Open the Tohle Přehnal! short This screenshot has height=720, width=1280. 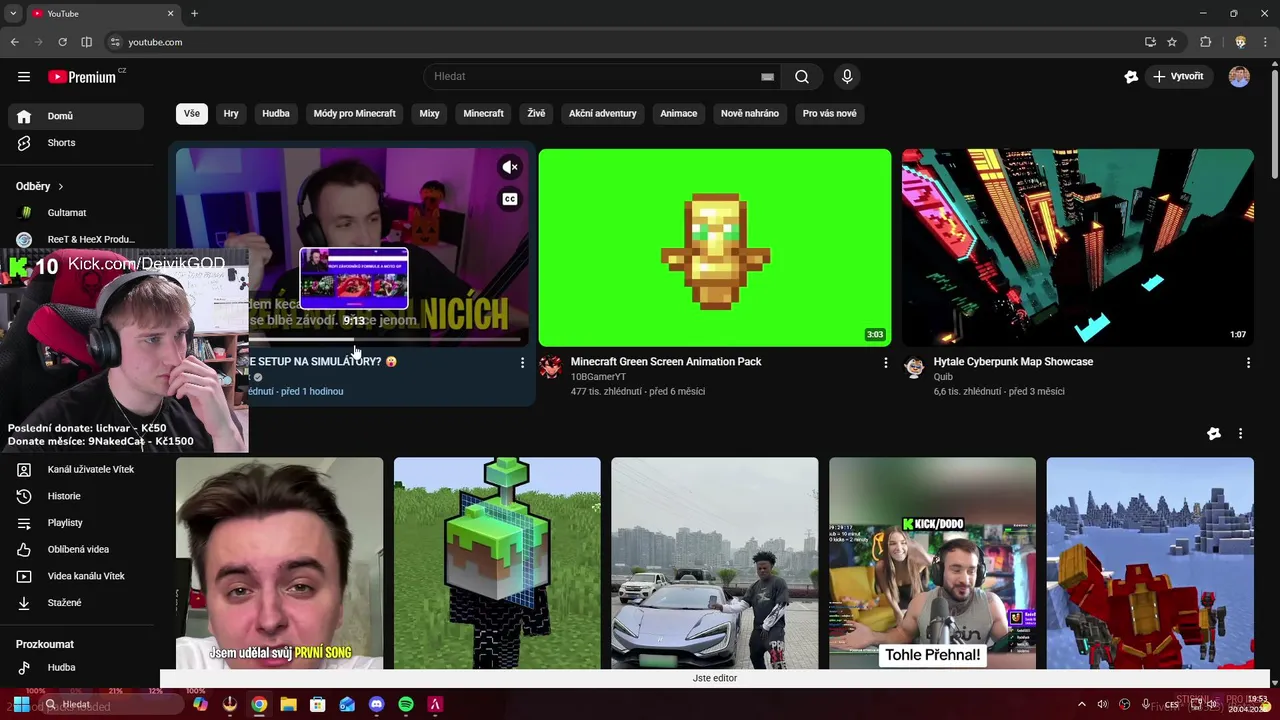pos(932,563)
